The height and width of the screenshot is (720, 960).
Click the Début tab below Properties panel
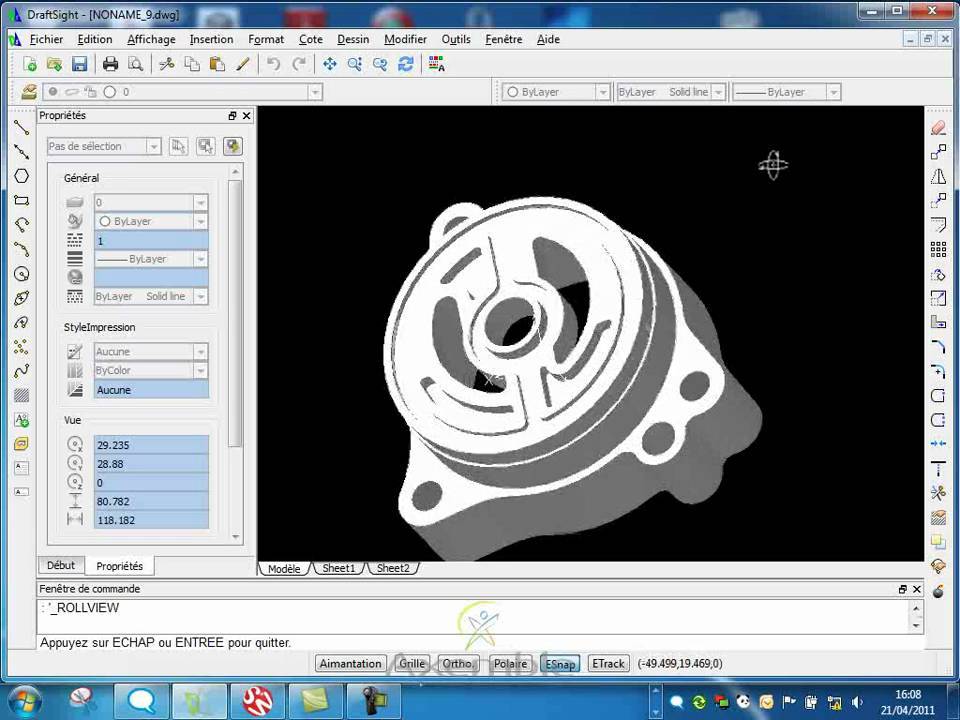(61, 566)
